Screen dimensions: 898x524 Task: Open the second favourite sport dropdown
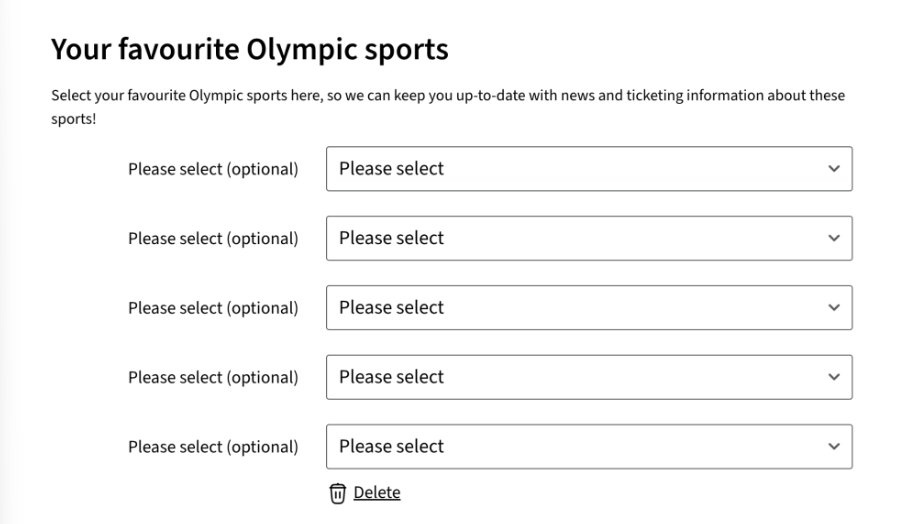[x=588, y=238]
